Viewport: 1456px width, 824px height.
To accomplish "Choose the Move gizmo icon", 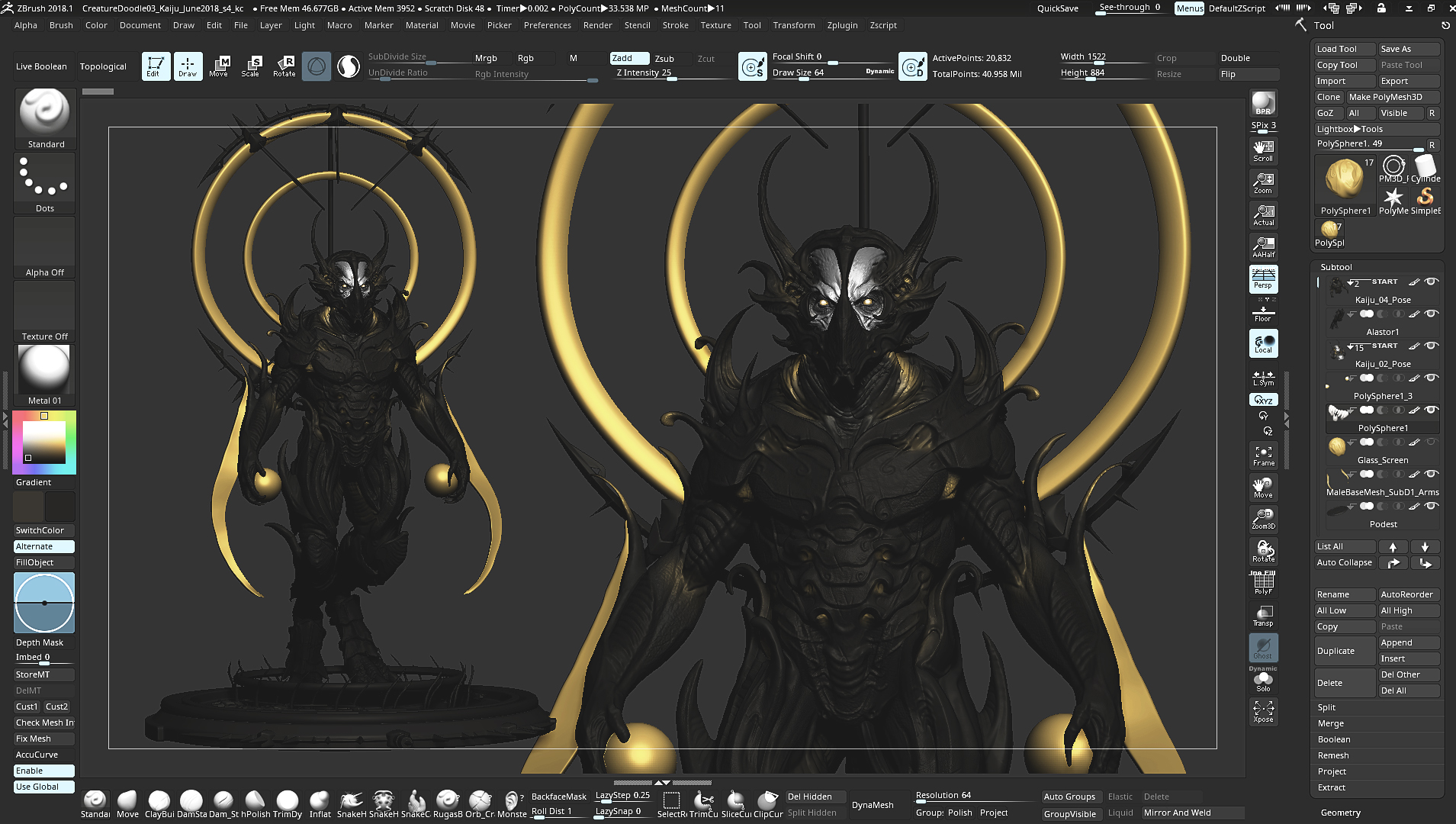I will tap(219, 66).
